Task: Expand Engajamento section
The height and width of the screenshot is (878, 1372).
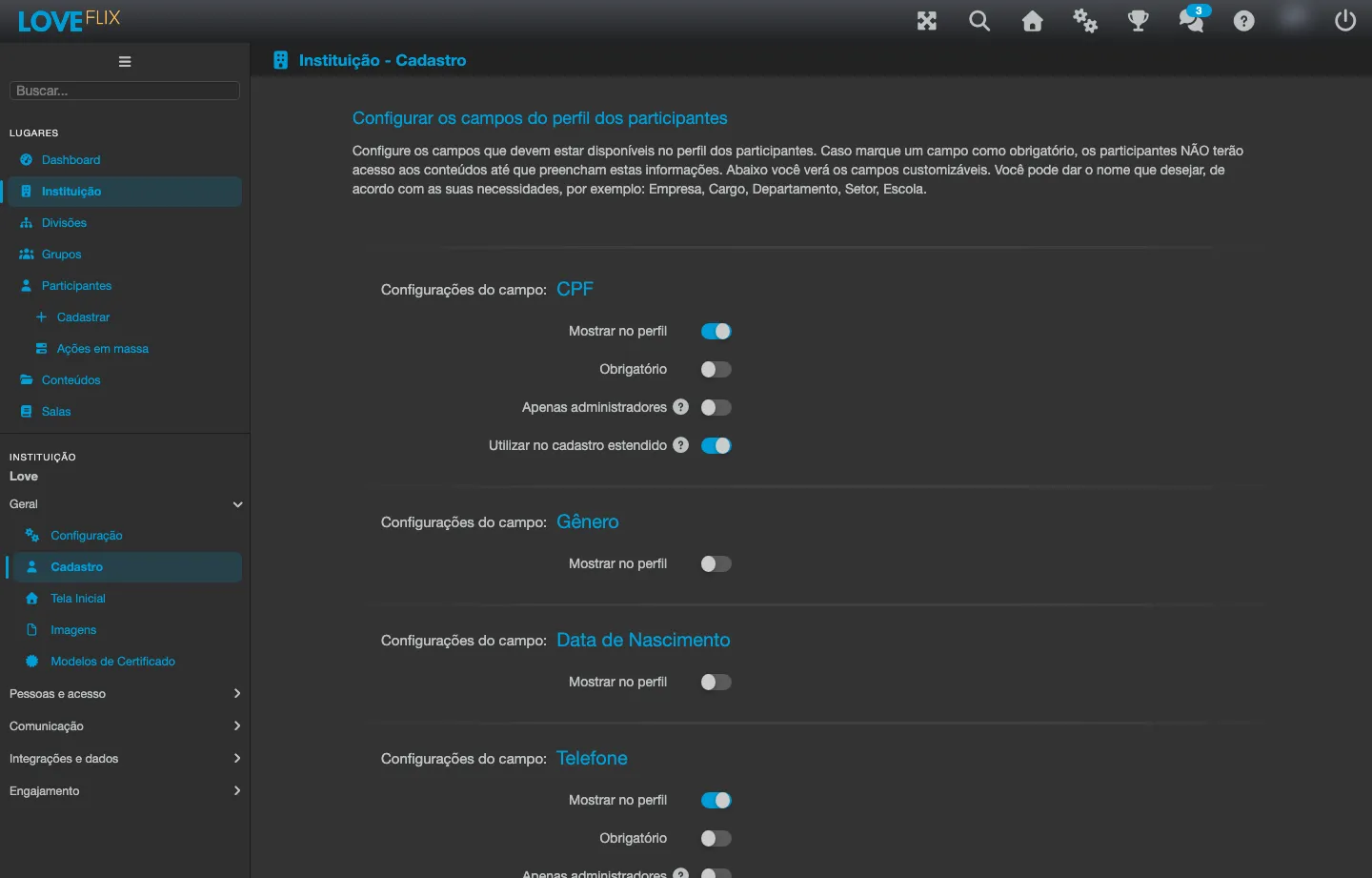Action: (125, 791)
